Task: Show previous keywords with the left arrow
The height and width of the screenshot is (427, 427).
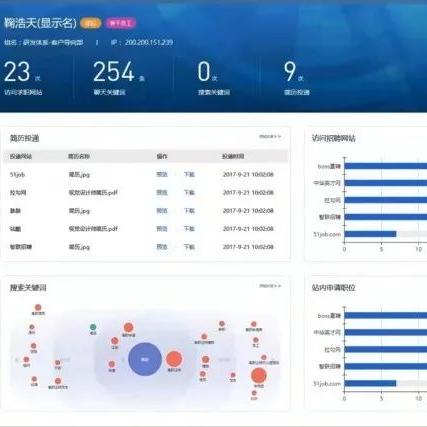Action: [x=16, y=360]
